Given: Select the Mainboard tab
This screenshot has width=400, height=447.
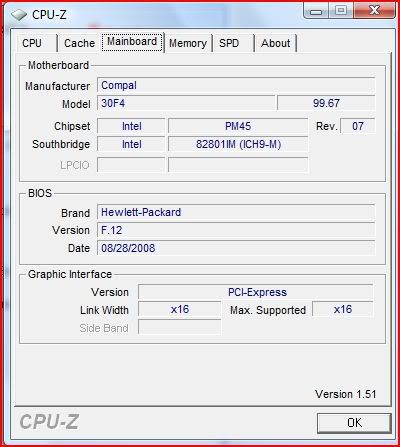Looking at the screenshot, I should (132, 42).
